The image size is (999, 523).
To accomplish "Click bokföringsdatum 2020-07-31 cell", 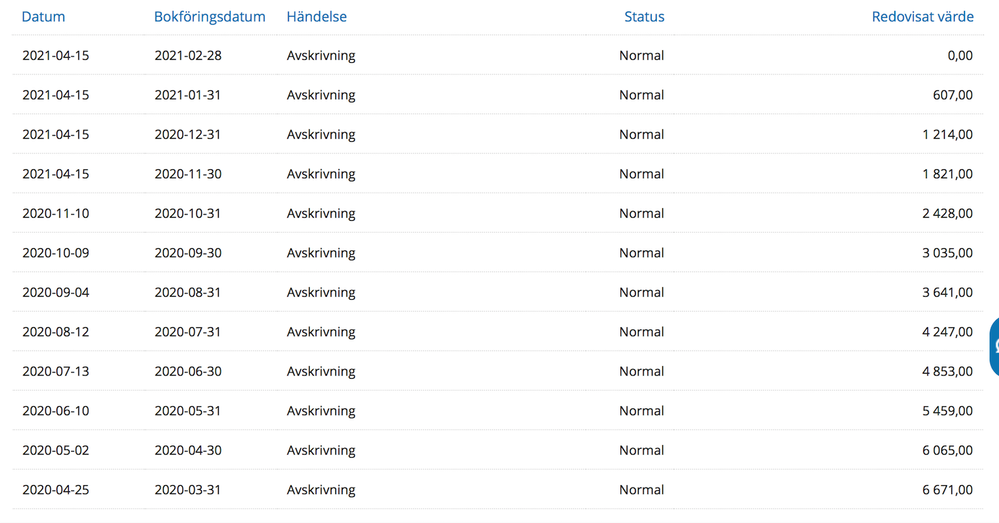I will tap(188, 332).
